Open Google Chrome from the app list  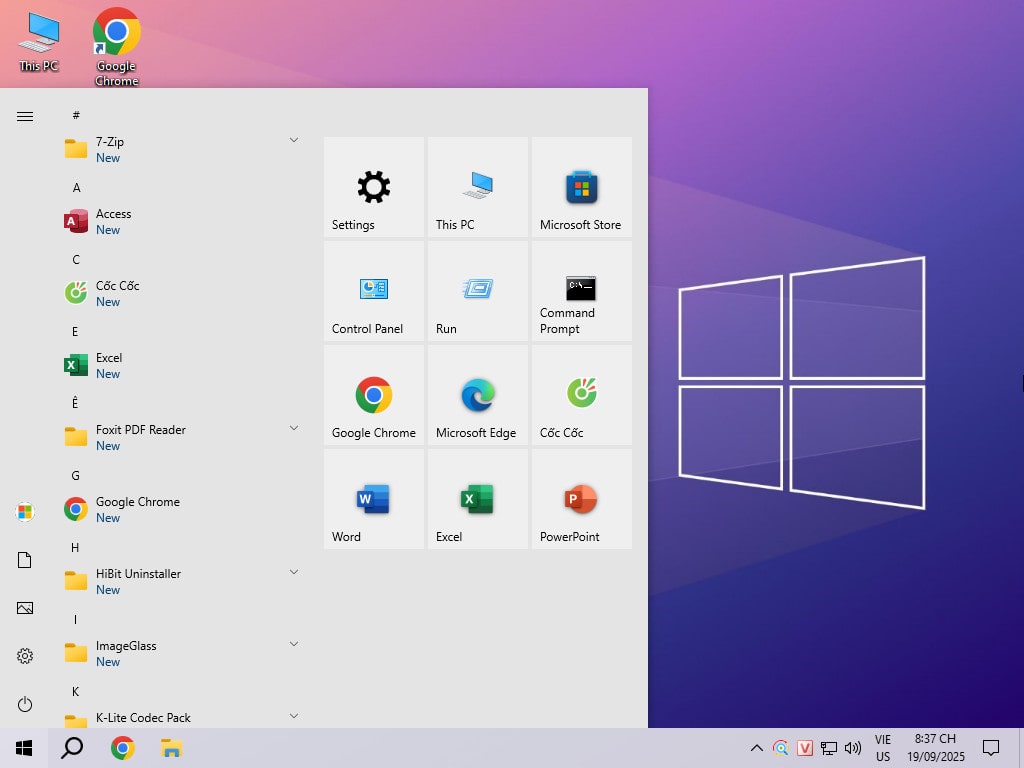click(x=182, y=509)
